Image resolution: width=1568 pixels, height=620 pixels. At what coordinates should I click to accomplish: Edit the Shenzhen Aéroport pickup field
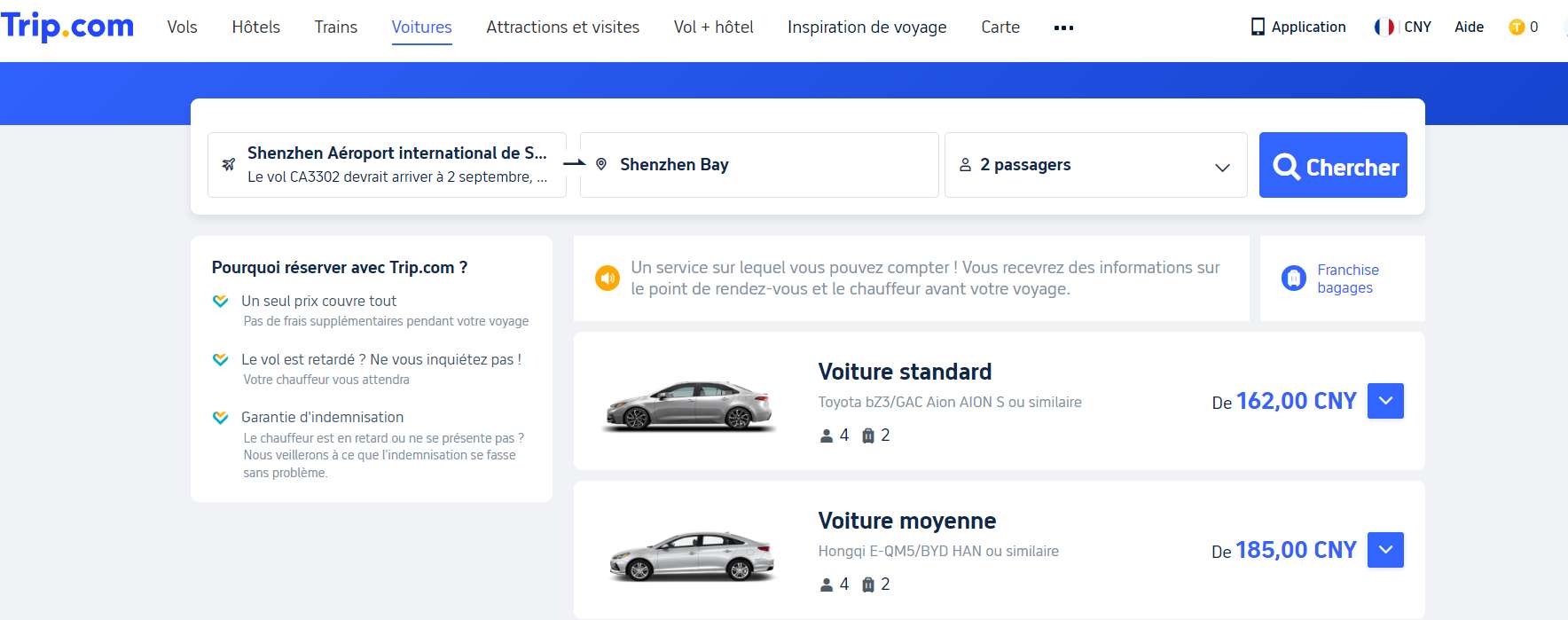387,165
